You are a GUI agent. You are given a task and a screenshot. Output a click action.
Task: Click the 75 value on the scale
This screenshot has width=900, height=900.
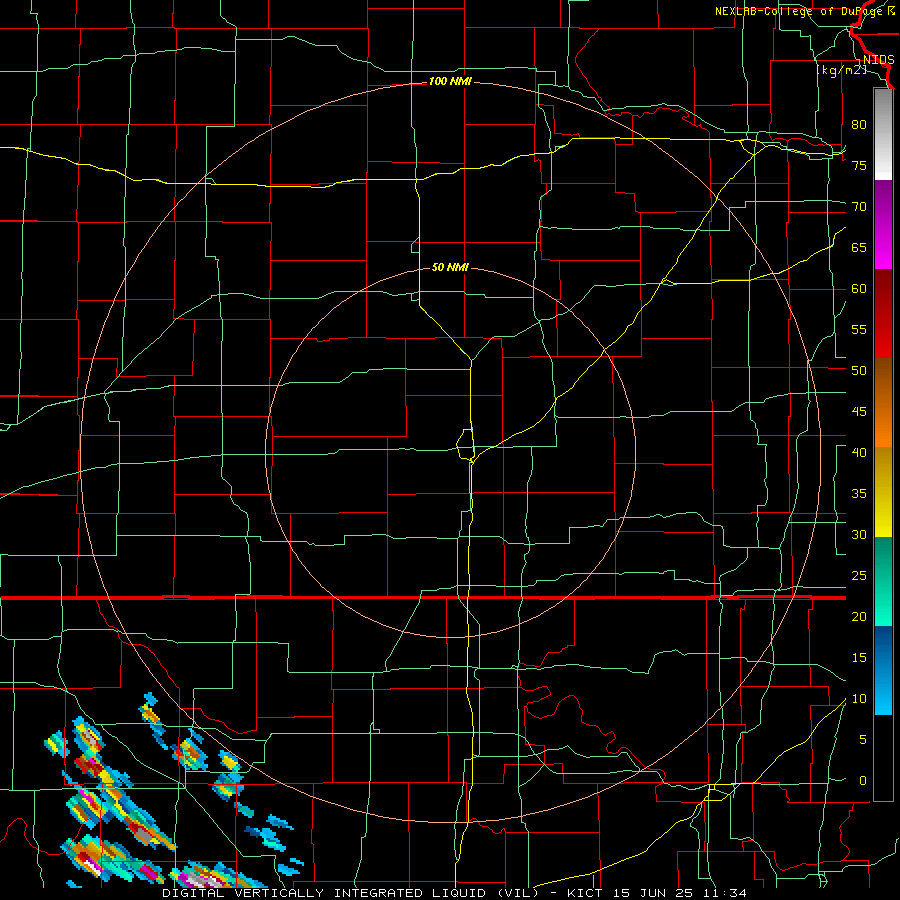(859, 165)
